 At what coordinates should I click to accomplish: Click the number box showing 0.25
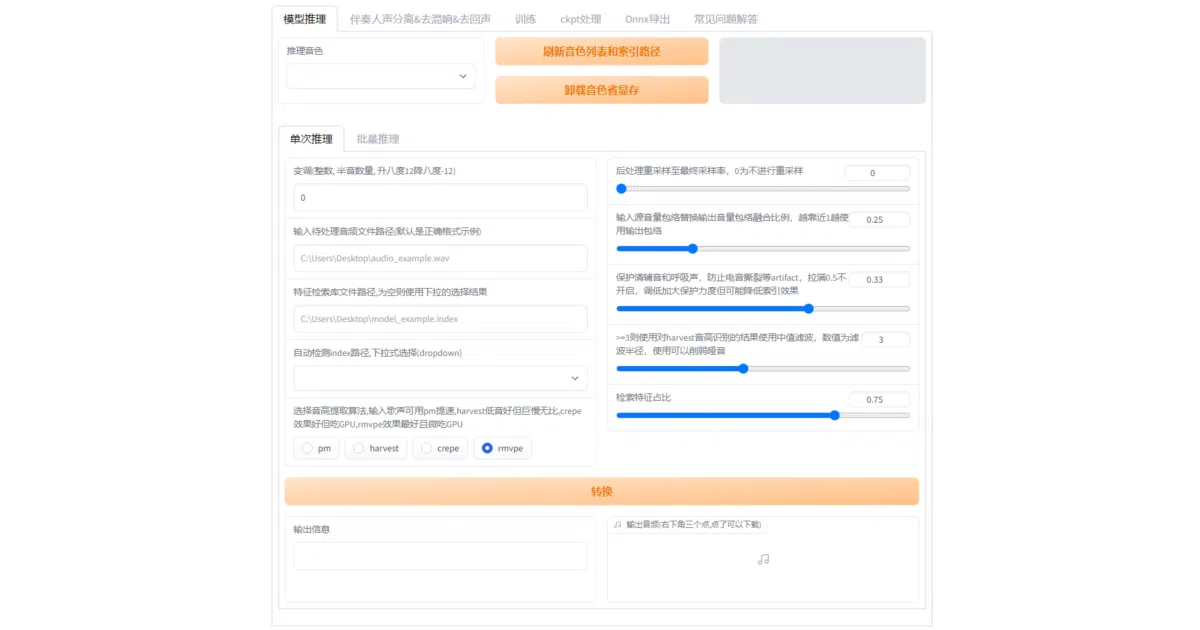[879, 220]
